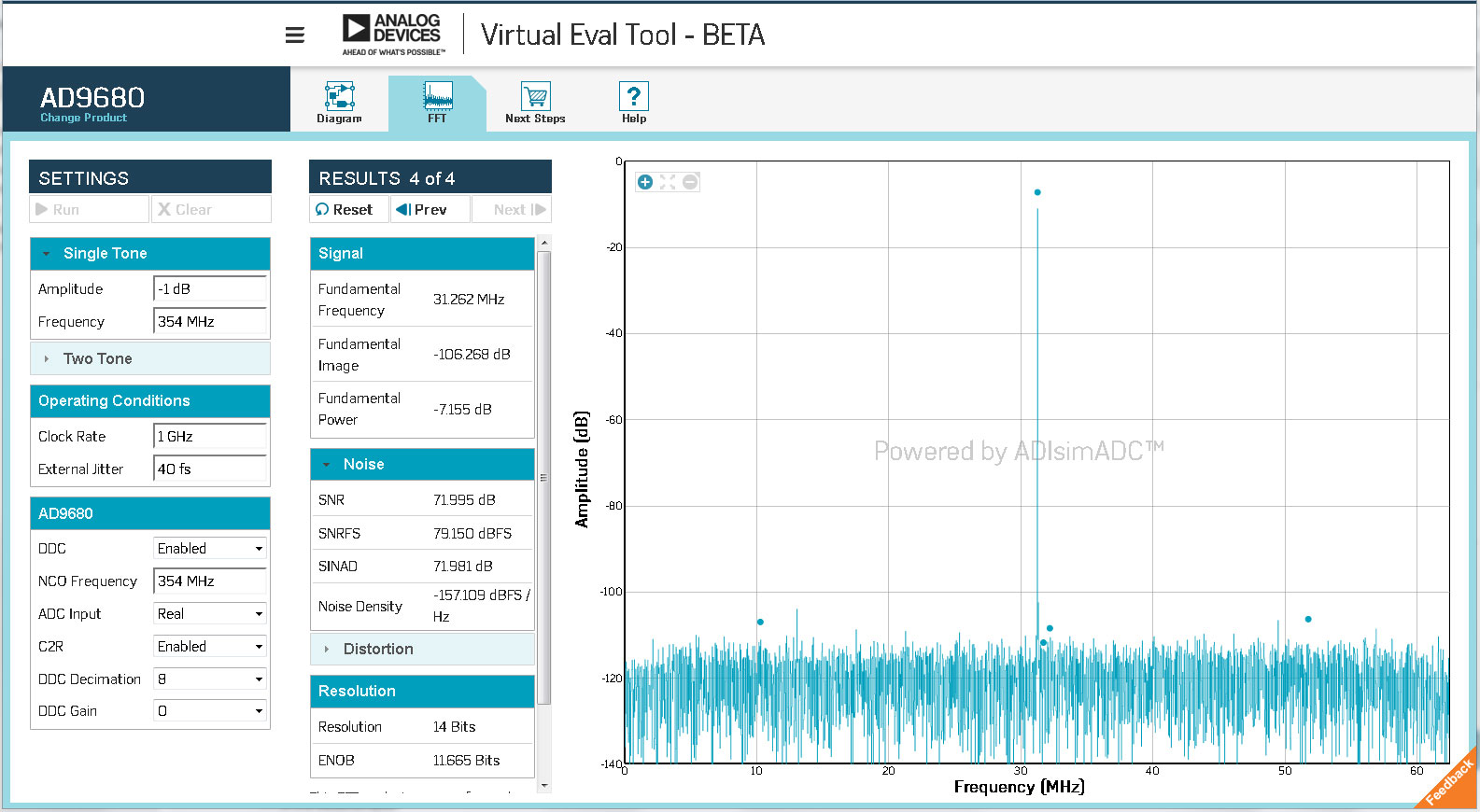The image size is (1480, 812).
Task: Open the ADC Input dropdown
Action: coord(210,614)
